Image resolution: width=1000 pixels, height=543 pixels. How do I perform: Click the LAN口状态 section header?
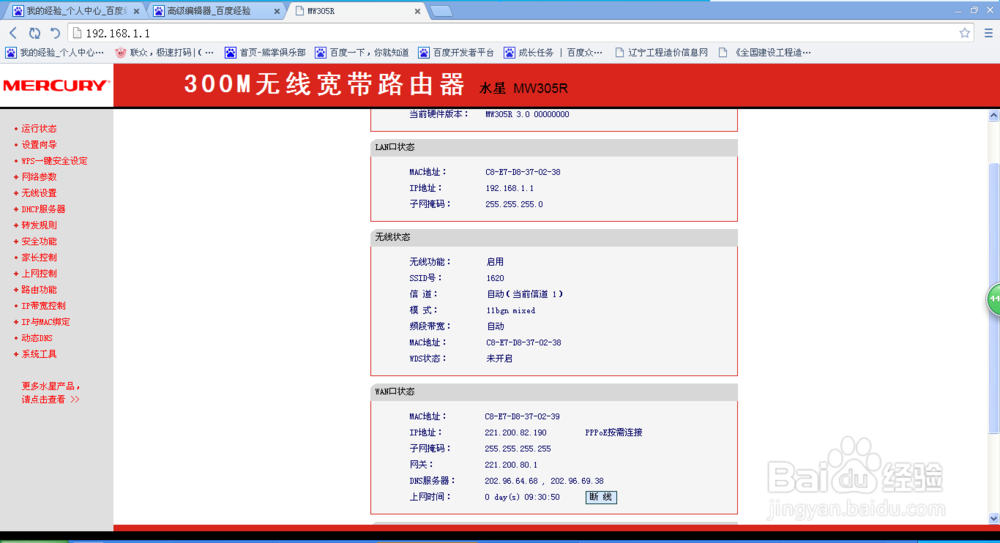(x=554, y=147)
